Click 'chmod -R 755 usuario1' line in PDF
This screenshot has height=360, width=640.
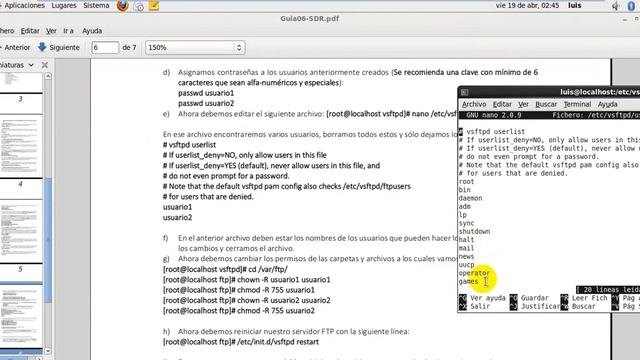point(276,290)
